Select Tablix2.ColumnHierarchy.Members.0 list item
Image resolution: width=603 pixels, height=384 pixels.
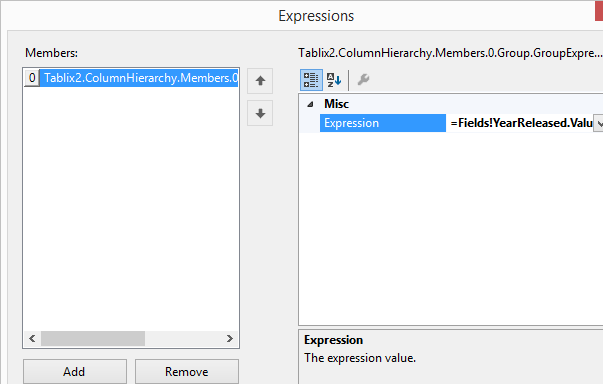pos(139,78)
